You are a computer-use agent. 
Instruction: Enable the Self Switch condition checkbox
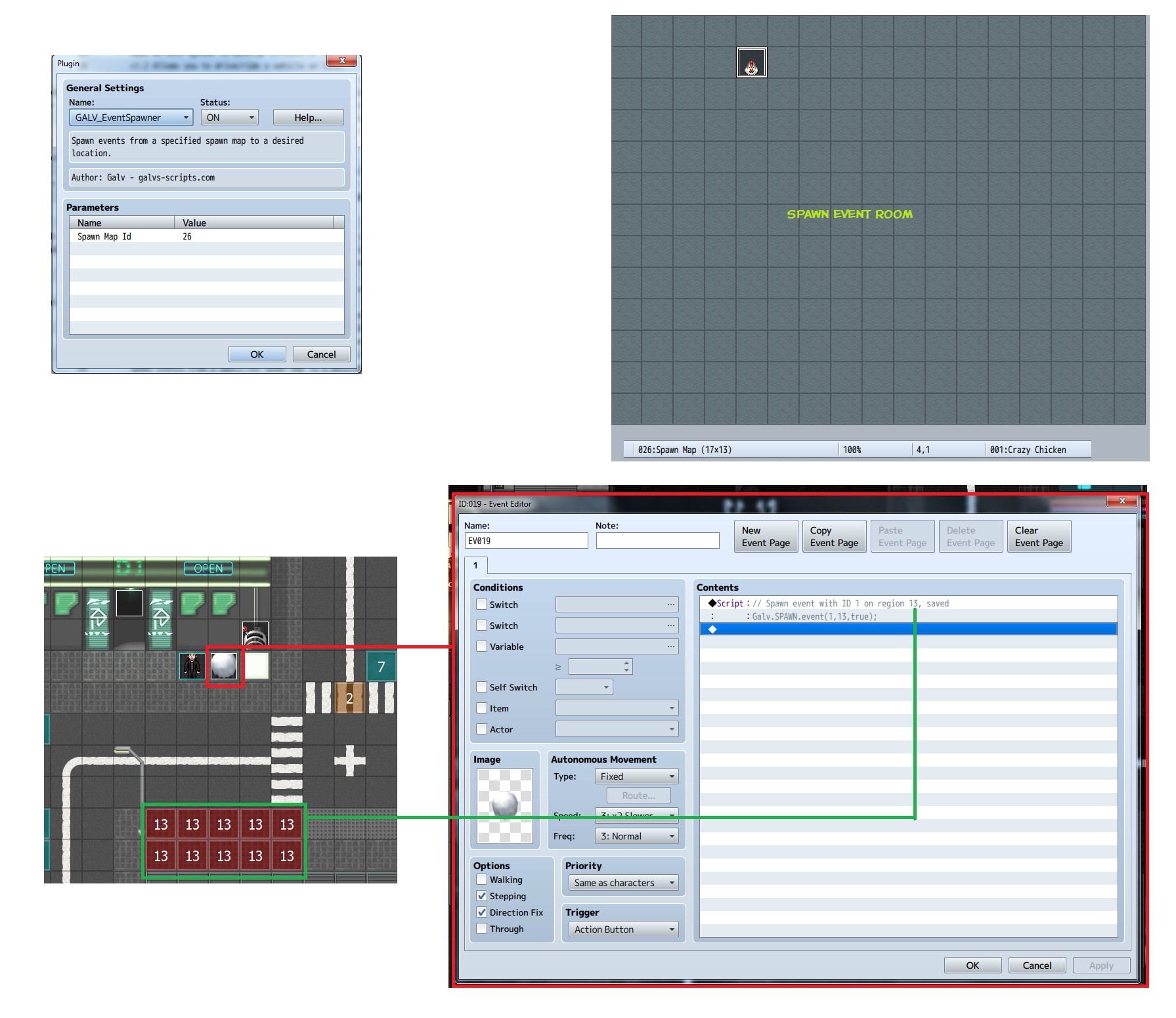482,687
